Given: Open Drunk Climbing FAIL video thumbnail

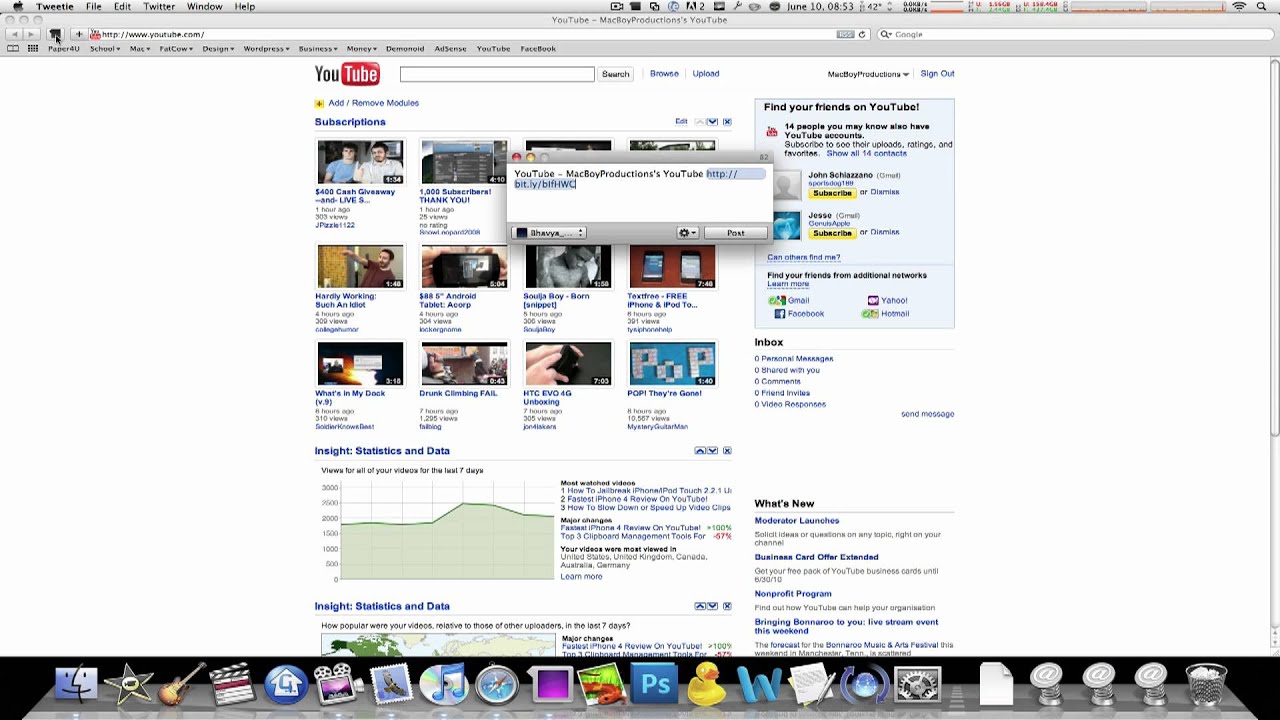Looking at the screenshot, I should 464,364.
